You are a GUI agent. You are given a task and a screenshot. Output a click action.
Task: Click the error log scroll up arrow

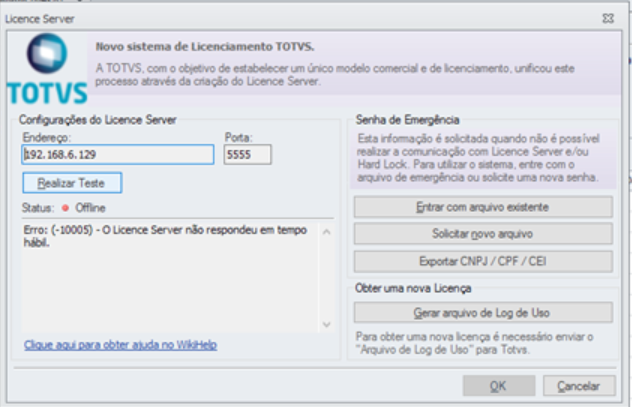[x=327, y=232]
